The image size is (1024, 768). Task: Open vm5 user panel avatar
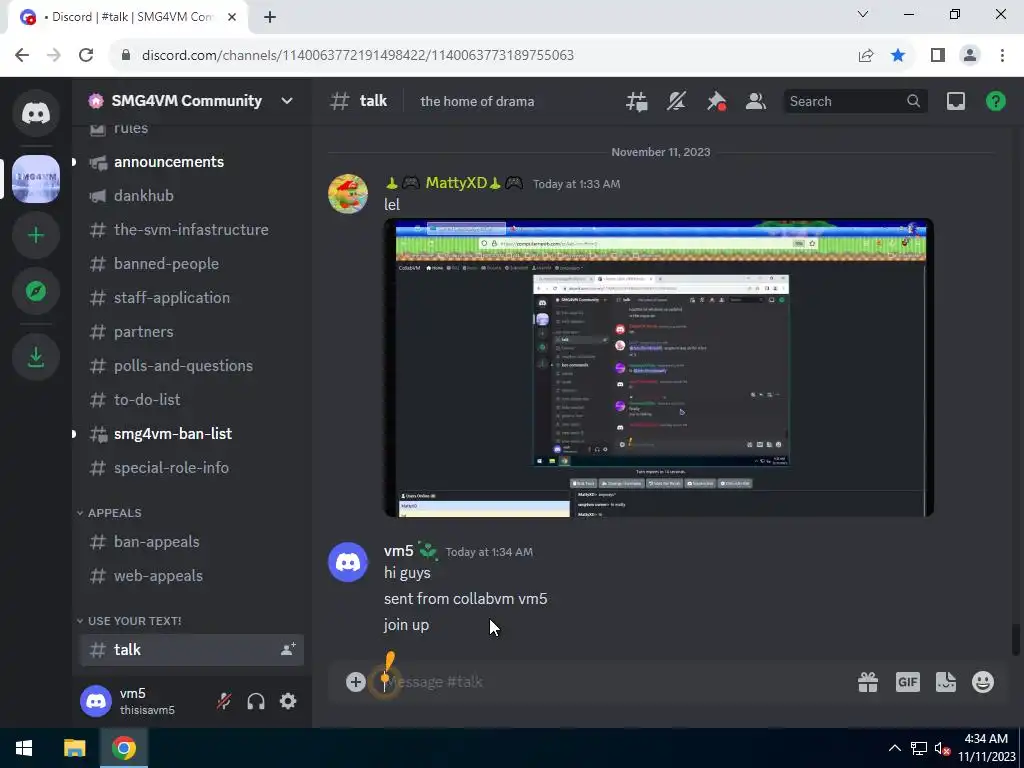coord(96,701)
